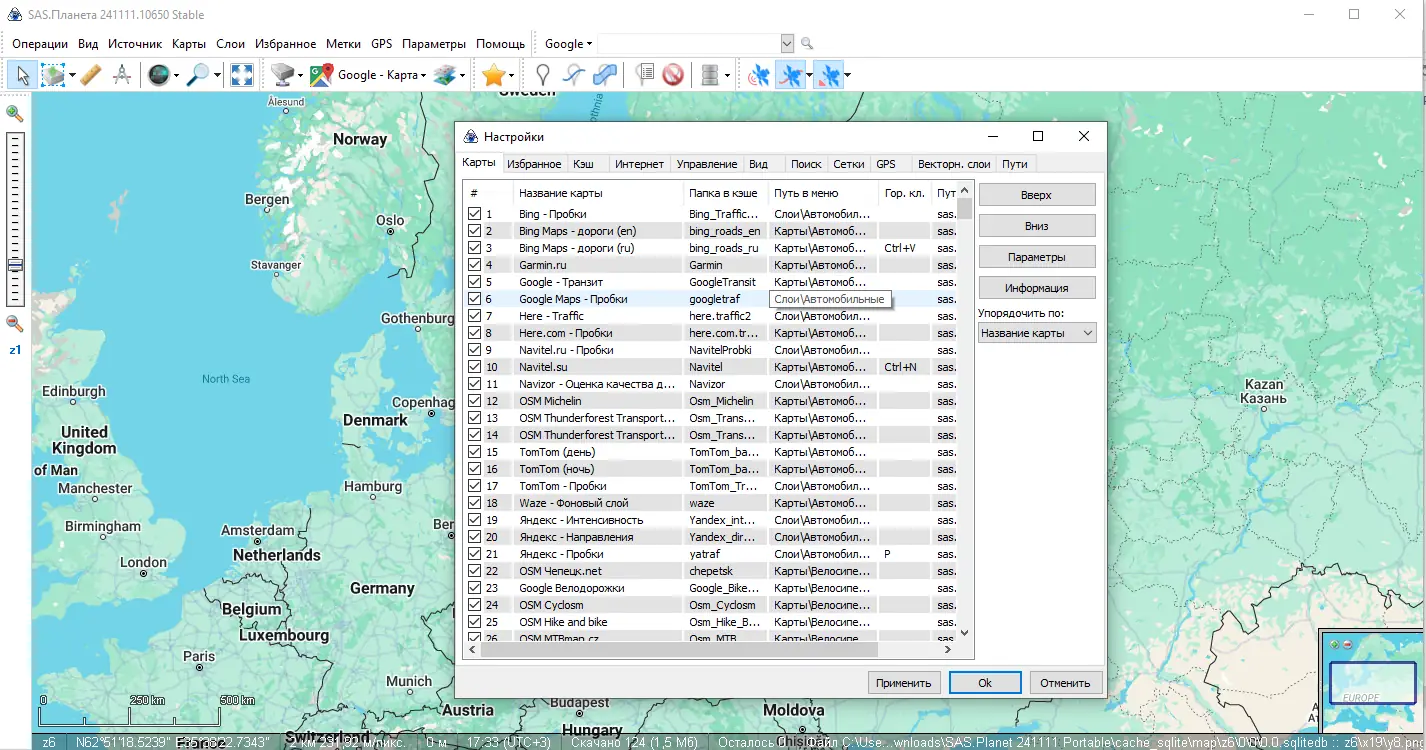Select the add placemark pin tool
The width and height of the screenshot is (1426, 750).
click(542, 74)
